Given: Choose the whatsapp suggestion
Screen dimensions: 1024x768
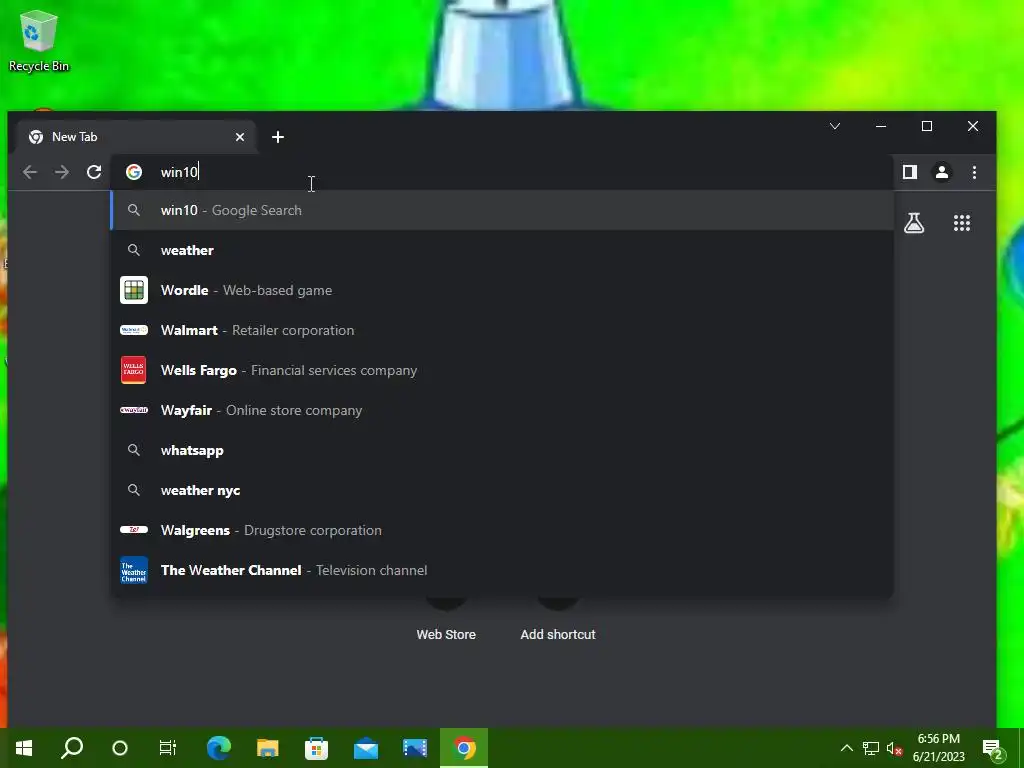Looking at the screenshot, I should pos(502,451).
